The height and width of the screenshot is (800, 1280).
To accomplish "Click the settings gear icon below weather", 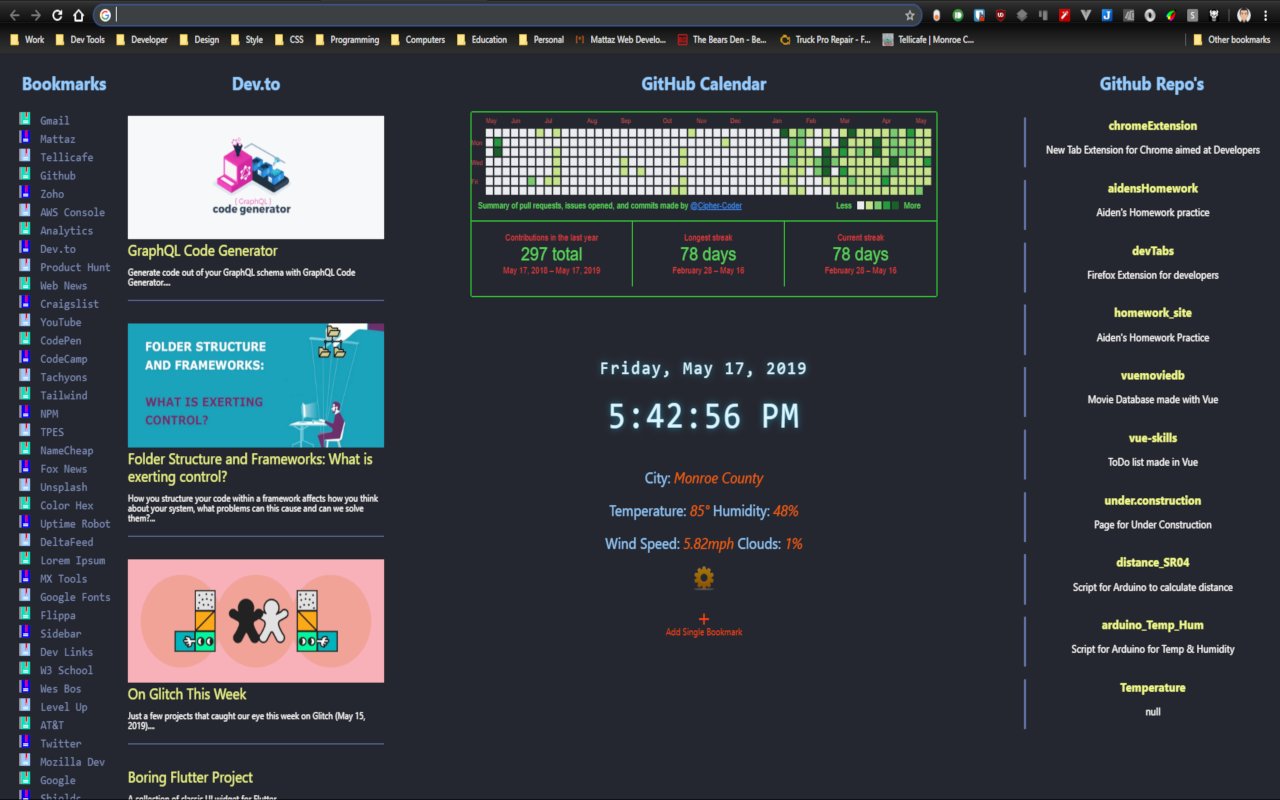I will click(704, 578).
